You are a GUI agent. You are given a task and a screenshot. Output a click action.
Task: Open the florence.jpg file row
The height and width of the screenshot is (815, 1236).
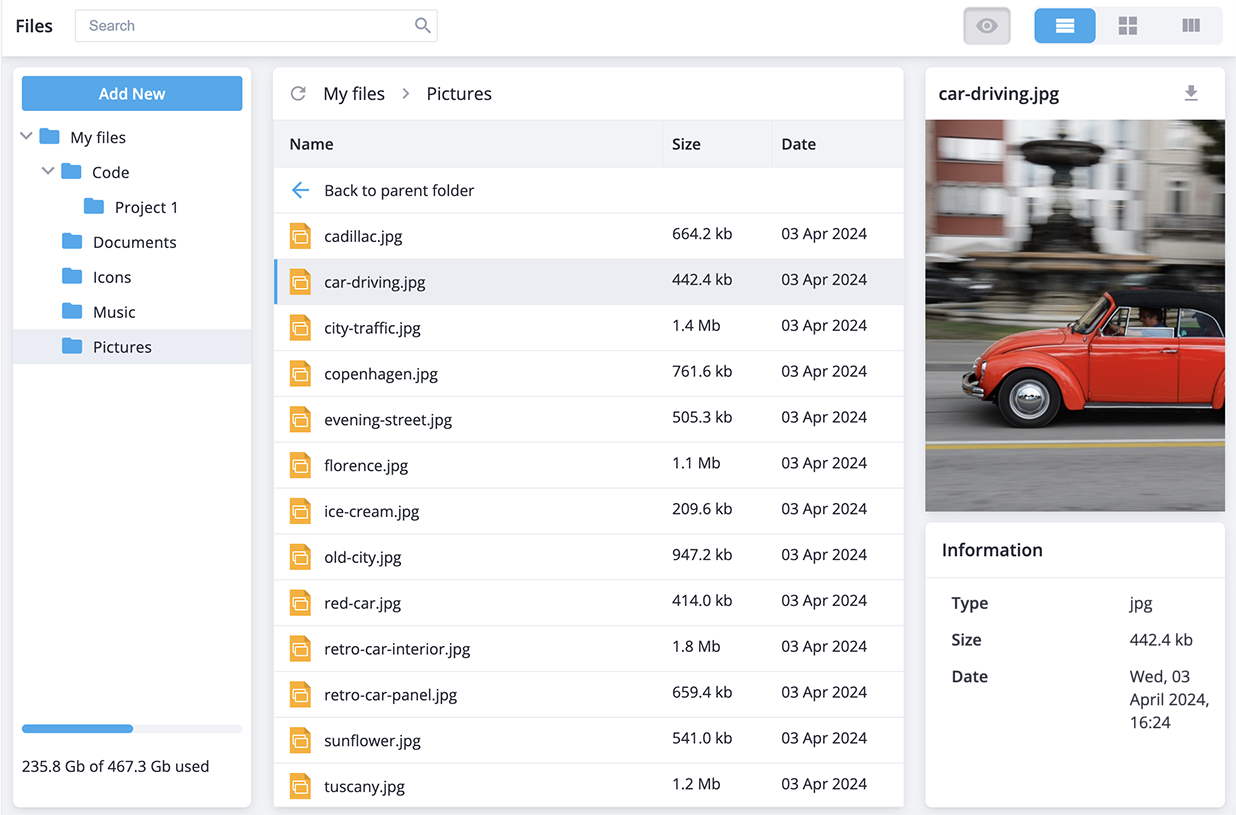[x=366, y=465]
